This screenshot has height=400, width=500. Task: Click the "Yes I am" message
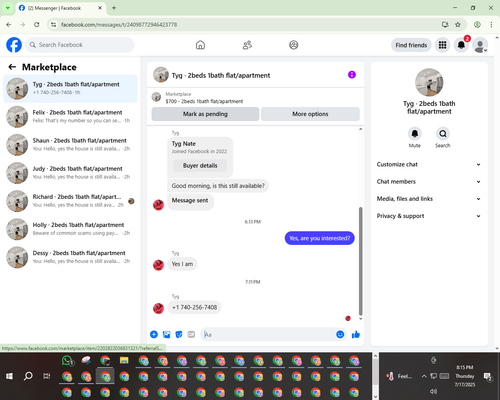coord(182,264)
